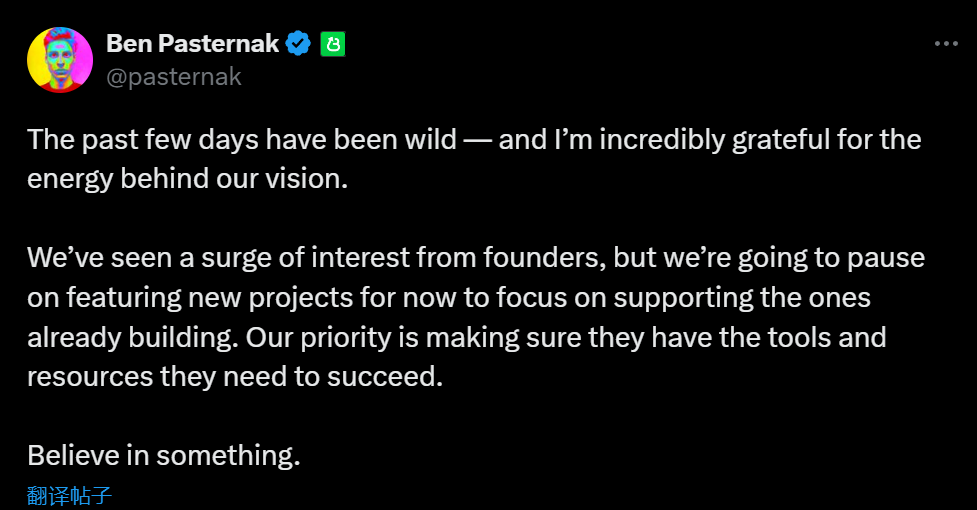Open Ben Pasternak's profile avatar
Image resolution: width=977 pixels, height=510 pixels.
coord(60,60)
